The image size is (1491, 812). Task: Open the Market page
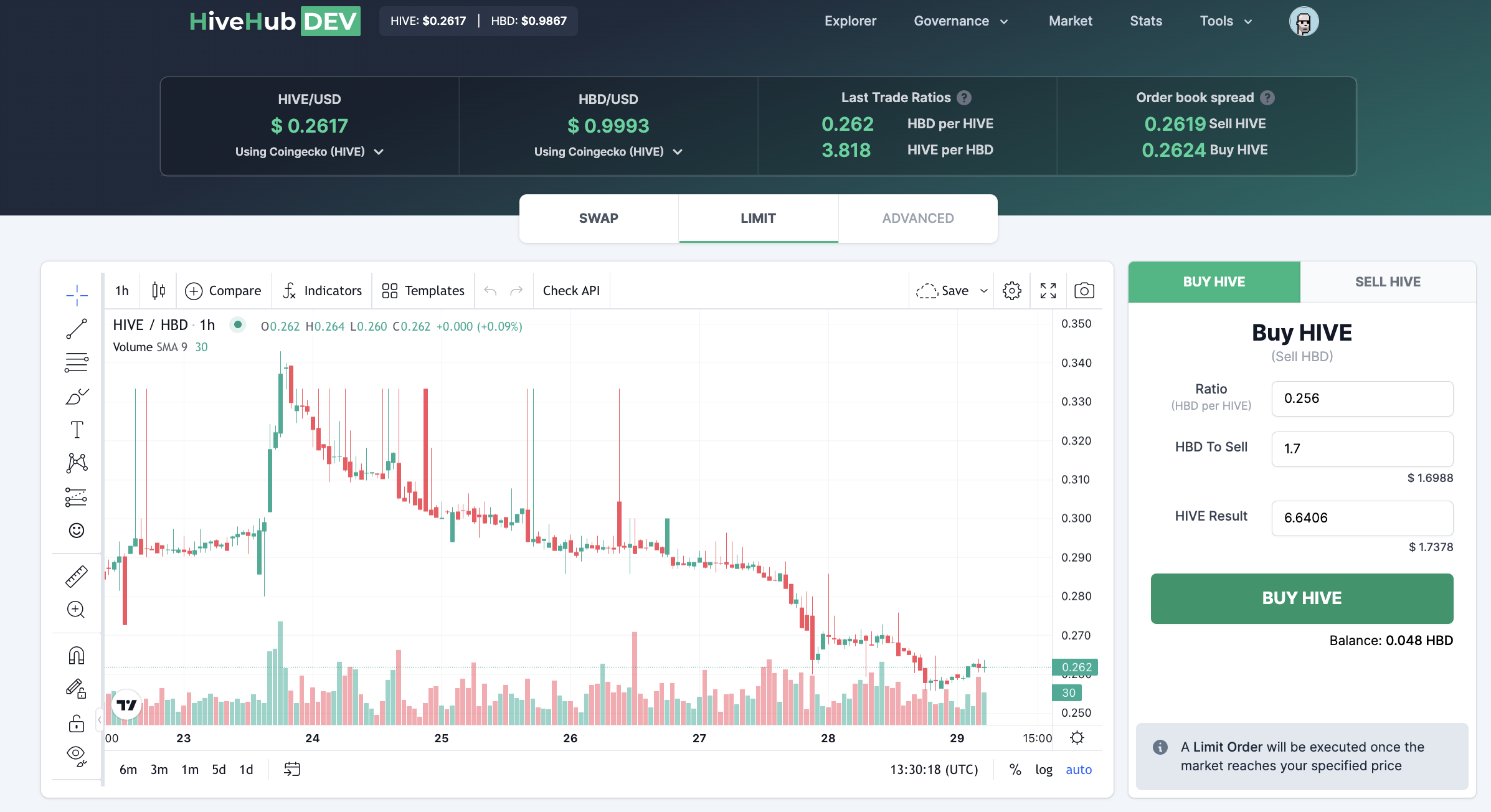coord(1070,21)
